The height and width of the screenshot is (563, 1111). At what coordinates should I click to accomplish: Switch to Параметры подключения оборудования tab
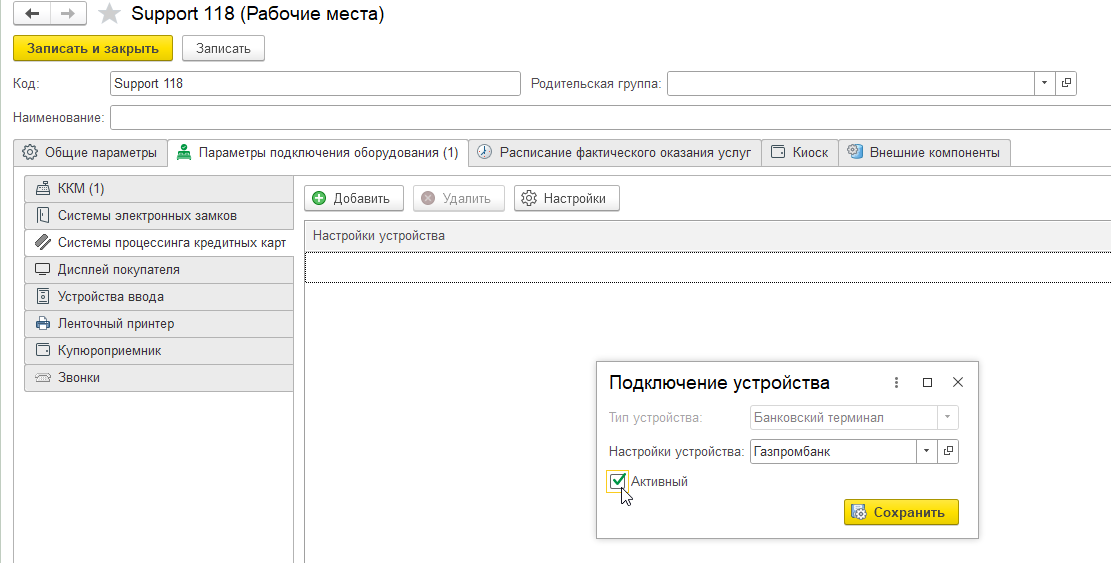coord(318,153)
